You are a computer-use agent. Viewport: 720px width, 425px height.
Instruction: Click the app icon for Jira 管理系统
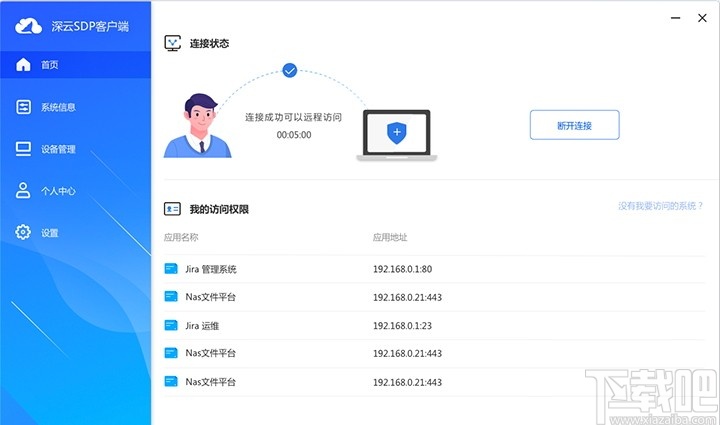171,268
